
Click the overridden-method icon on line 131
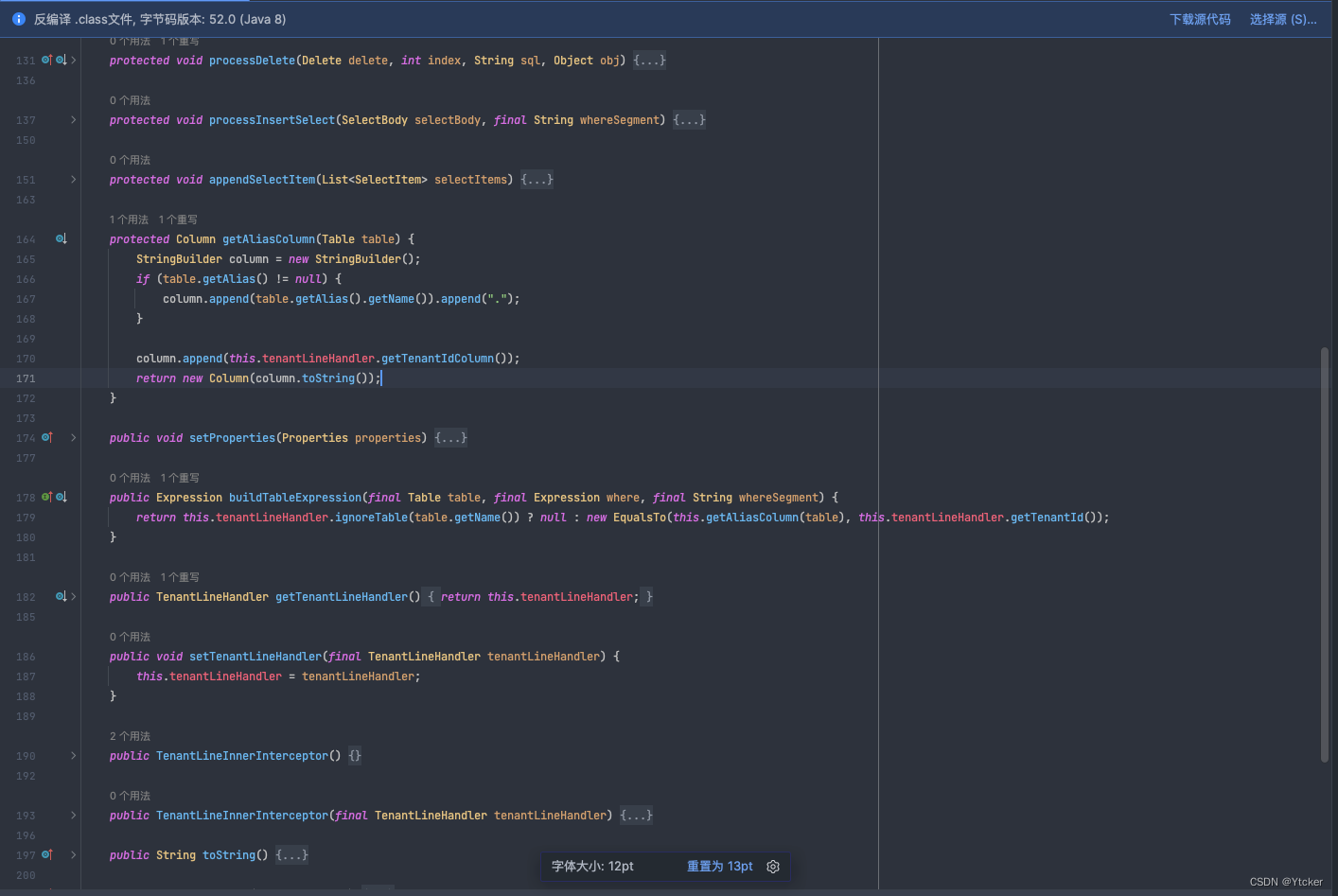[62, 60]
